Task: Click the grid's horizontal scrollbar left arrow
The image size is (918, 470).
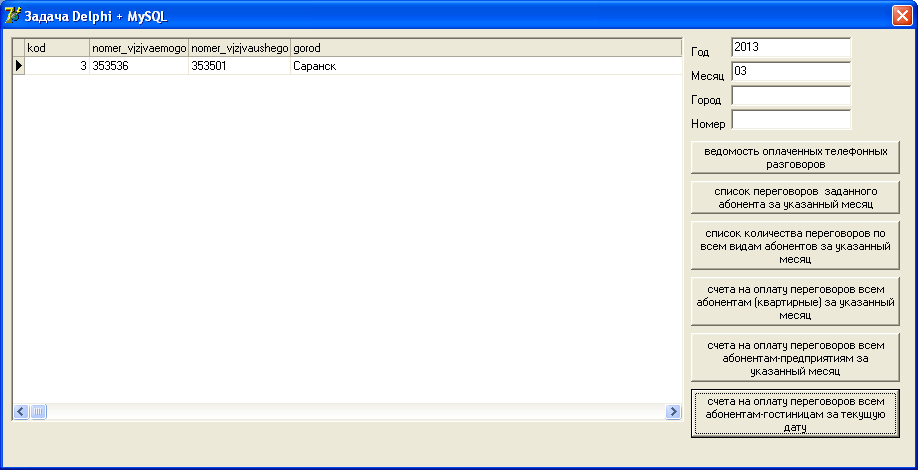Action: (21, 411)
